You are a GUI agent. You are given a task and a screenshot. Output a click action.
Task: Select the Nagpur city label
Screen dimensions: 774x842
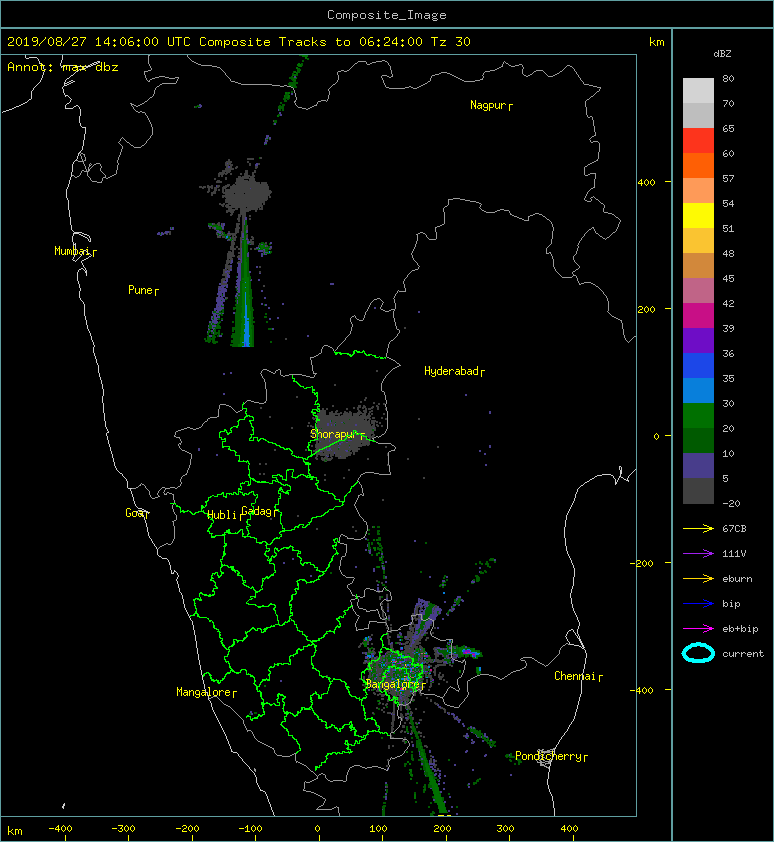[x=488, y=105]
